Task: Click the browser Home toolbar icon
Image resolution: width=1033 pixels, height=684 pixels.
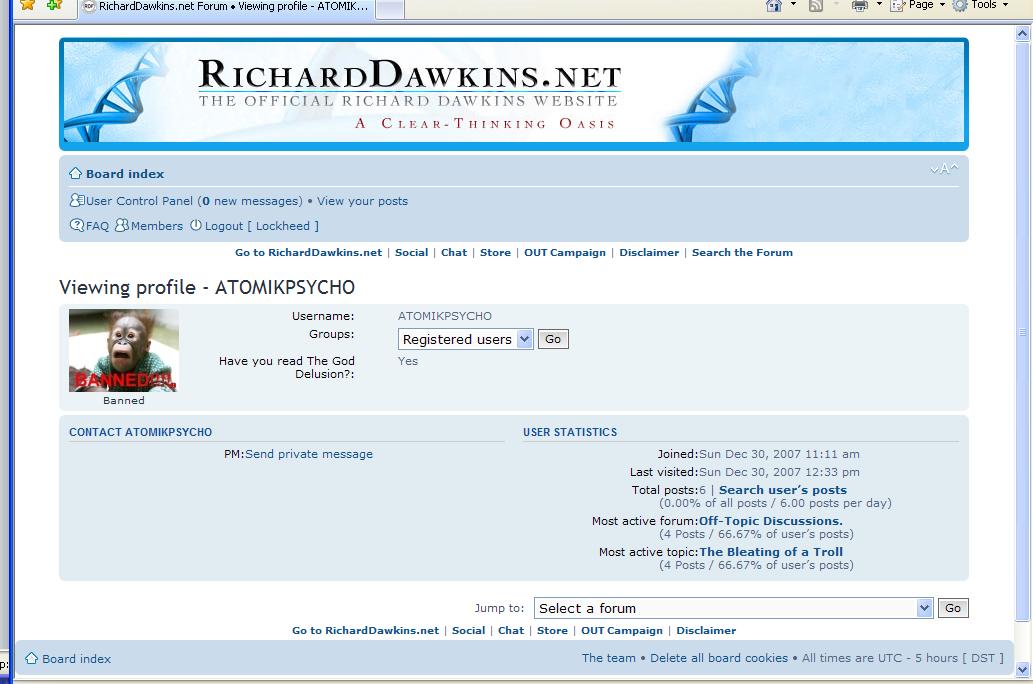Action: pos(773,6)
